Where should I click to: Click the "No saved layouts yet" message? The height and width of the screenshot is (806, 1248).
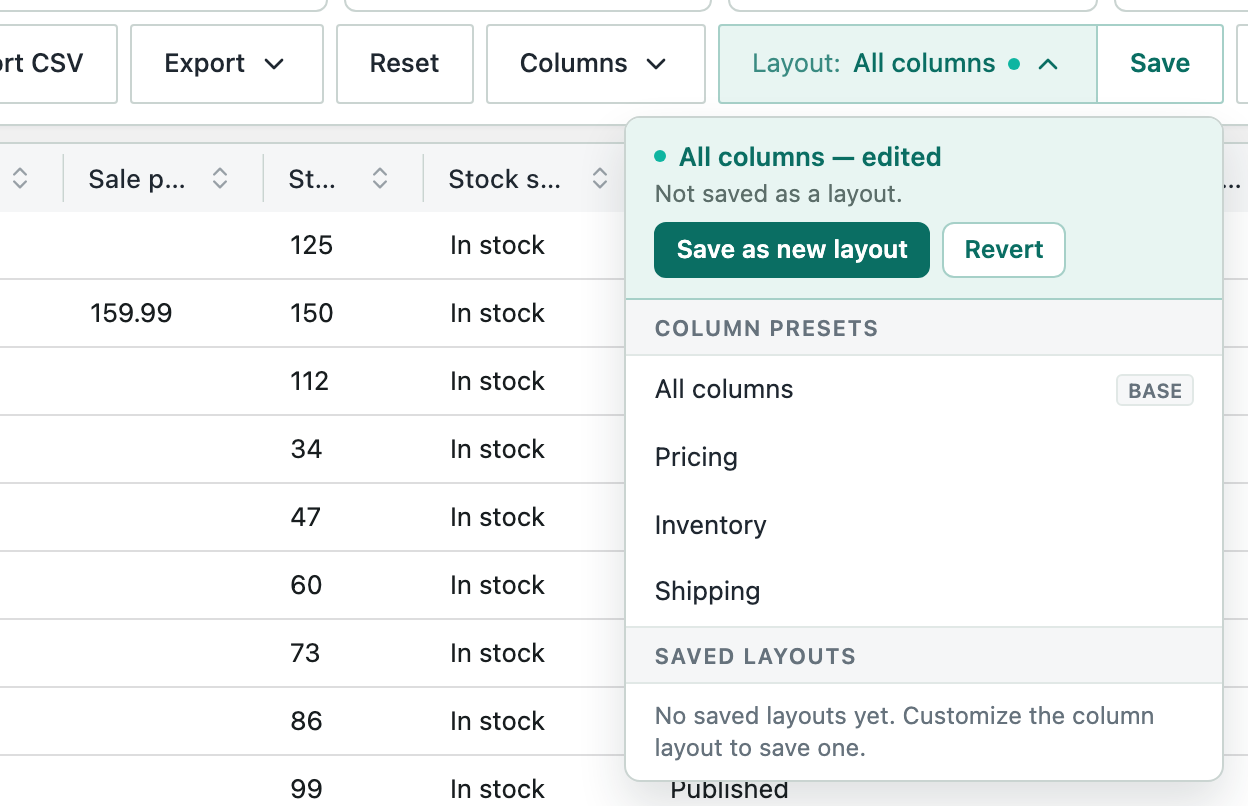point(904,732)
